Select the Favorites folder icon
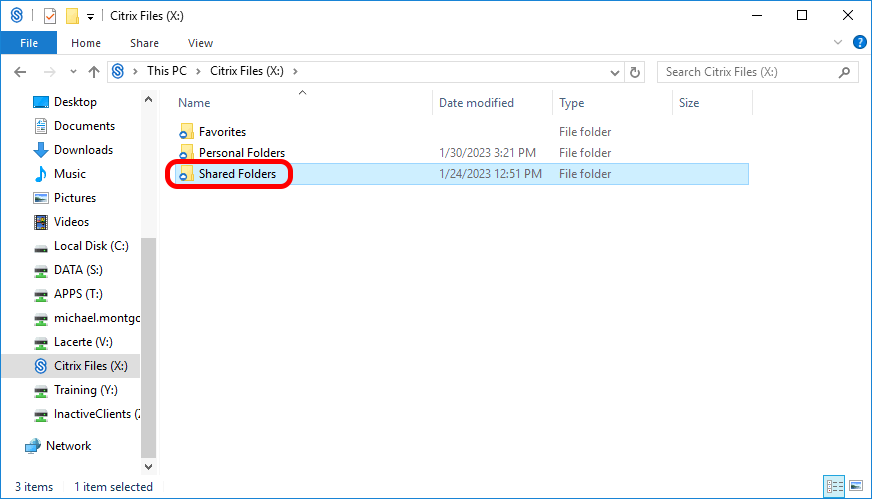This screenshot has width=872, height=499. click(186, 132)
